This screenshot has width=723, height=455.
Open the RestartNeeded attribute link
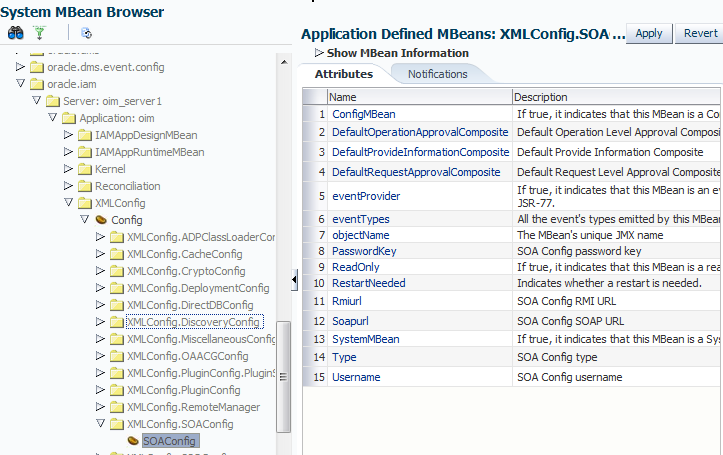(368, 283)
